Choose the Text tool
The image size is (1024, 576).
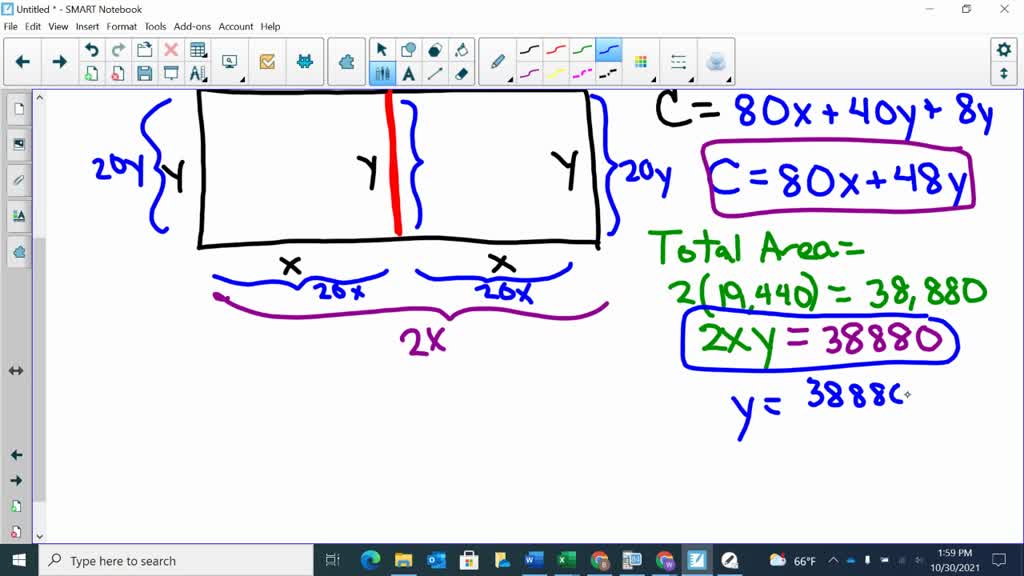click(409, 73)
